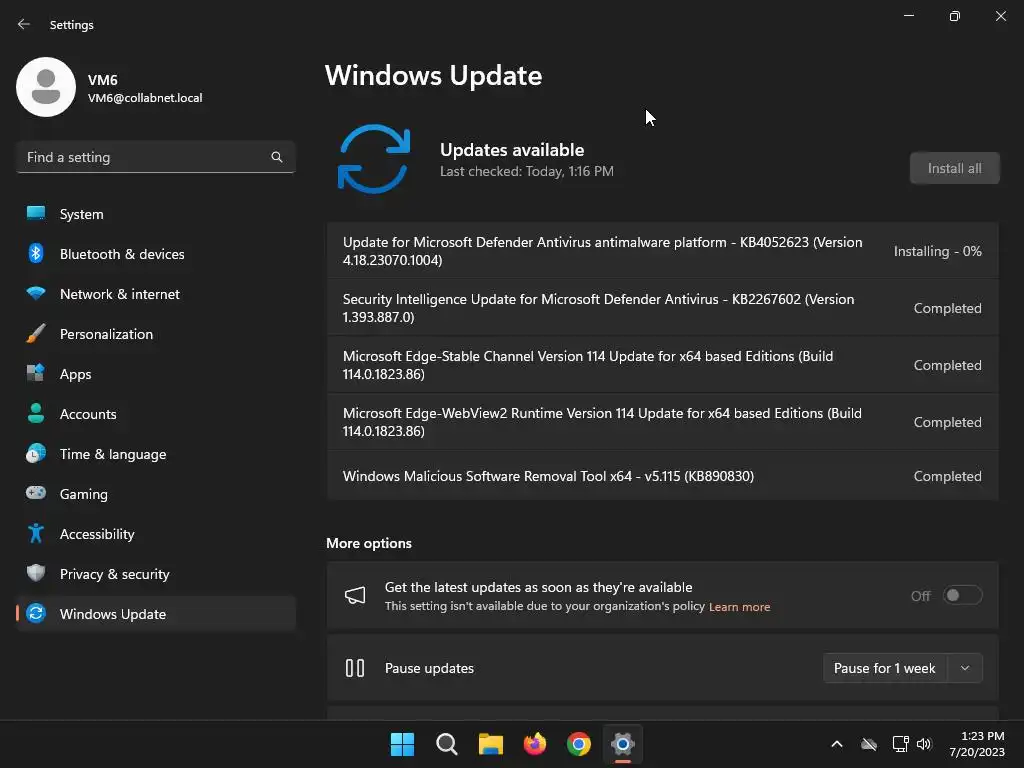Go to Accounts settings
This screenshot has height=768, width=1024.
(x=156, y=413)
